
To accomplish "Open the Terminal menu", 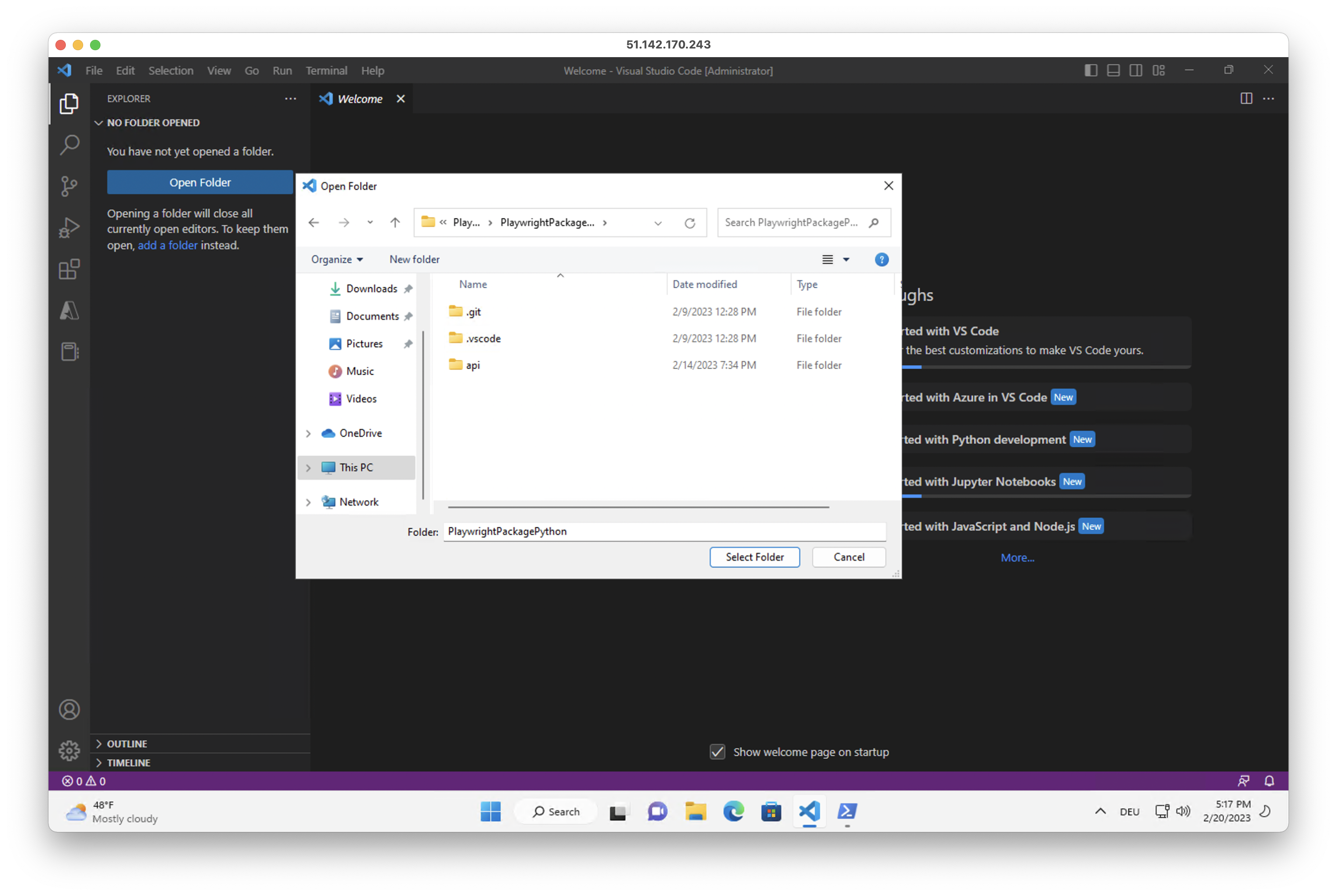I will click(326, 71).
